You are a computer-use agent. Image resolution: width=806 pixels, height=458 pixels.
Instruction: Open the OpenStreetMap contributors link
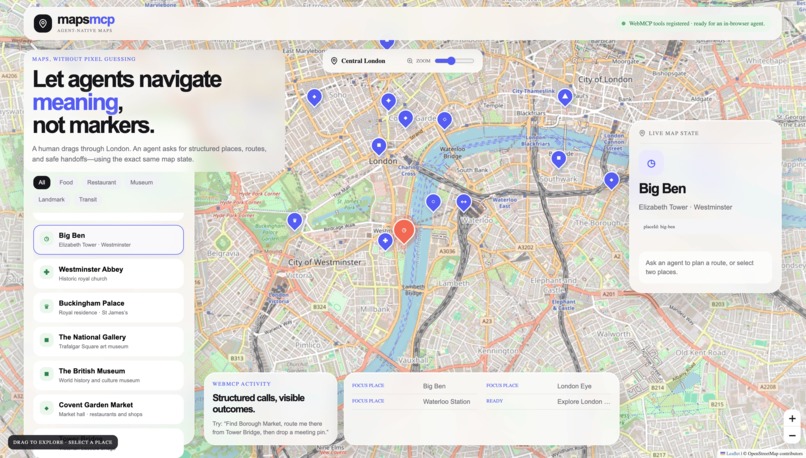(x=776, y=454)
